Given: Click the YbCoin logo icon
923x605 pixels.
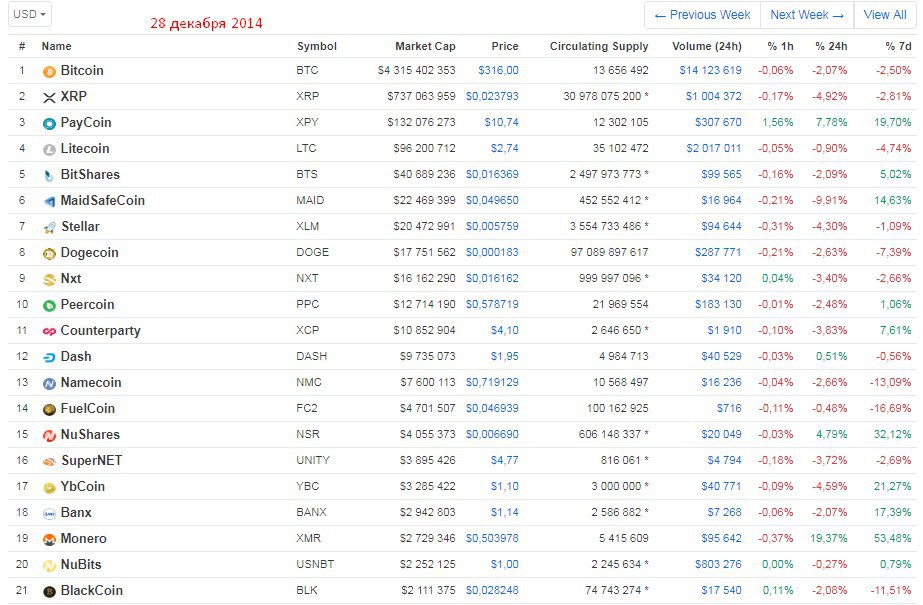Looking at the screenshot, I should 49,487.
